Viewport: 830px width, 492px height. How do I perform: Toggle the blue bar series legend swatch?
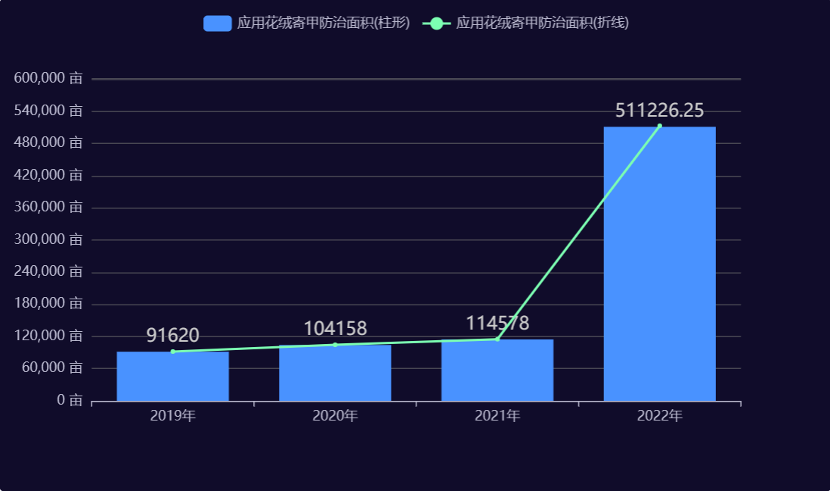[x=217, y=23]
